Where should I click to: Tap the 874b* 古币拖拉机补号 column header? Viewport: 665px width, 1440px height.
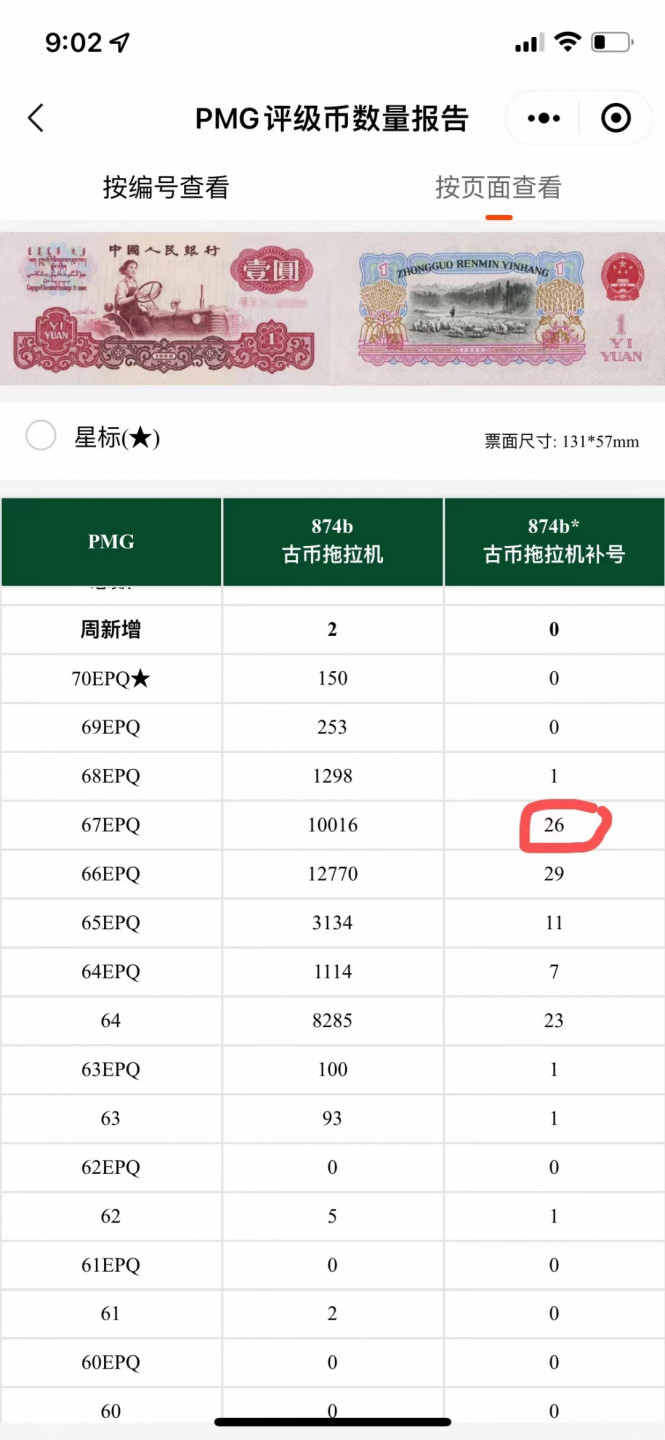pyautogui.click(x=554, y=541)
